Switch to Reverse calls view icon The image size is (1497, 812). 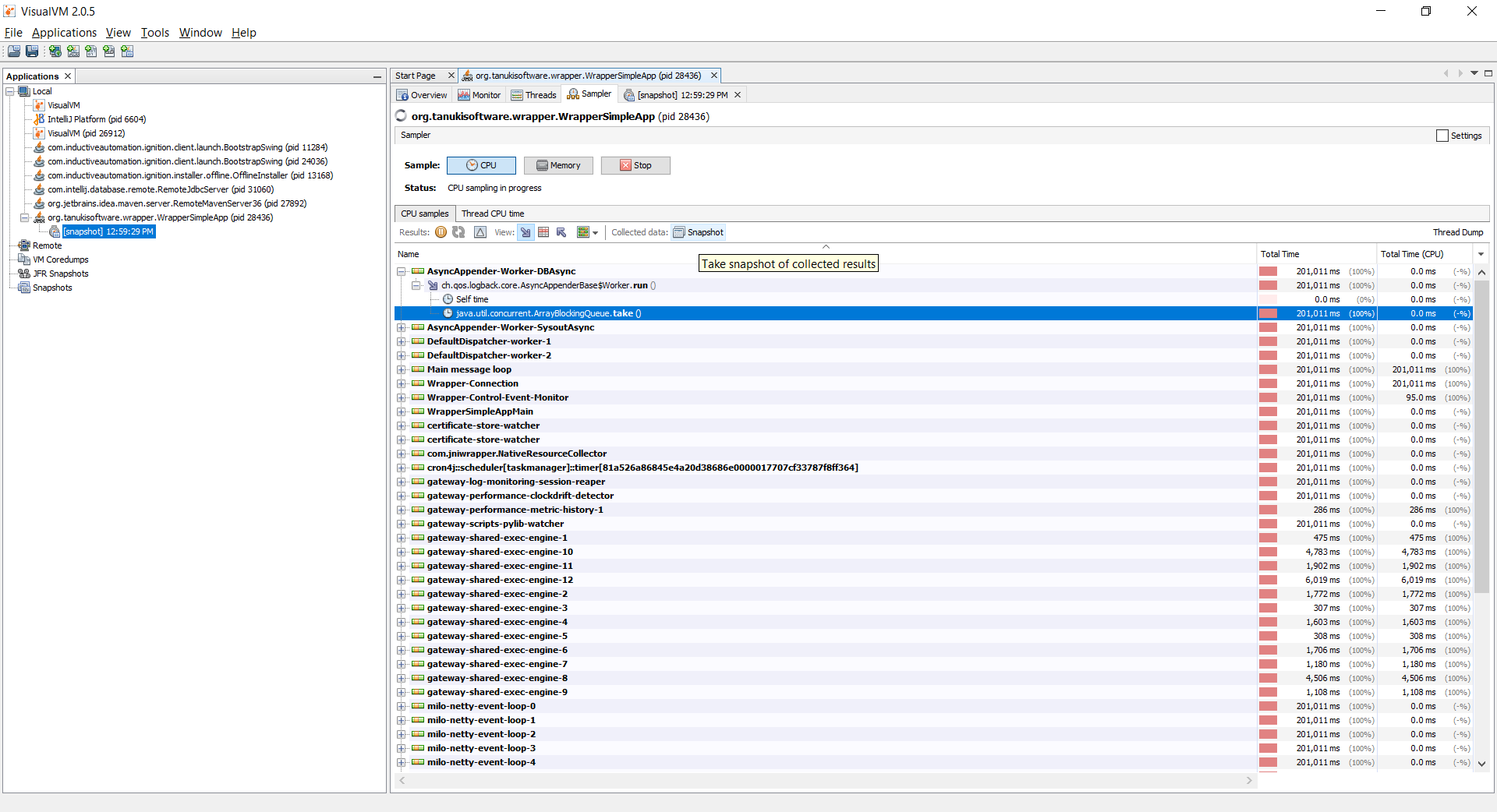coord(561,232)
